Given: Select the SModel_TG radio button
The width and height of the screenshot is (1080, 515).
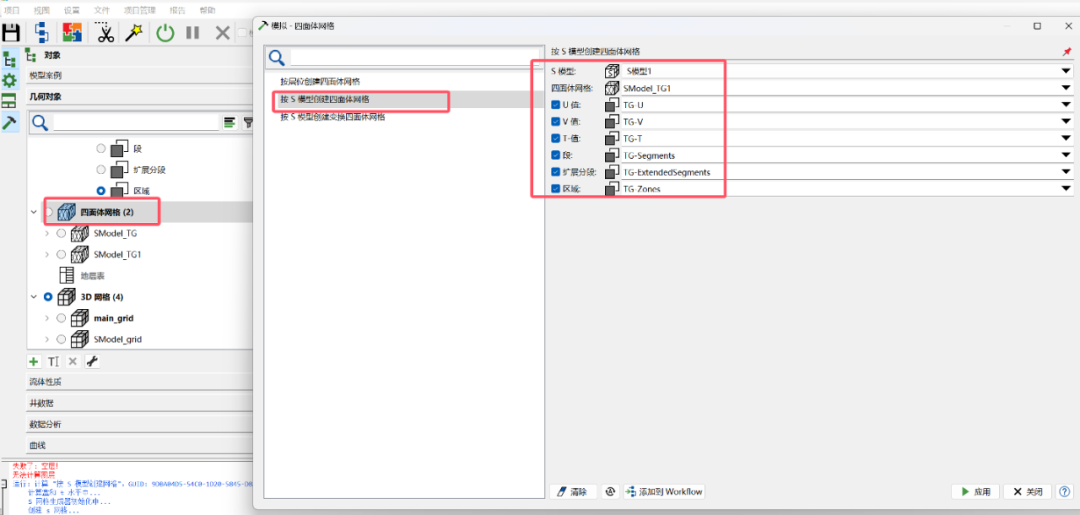Looking at the screenshot, I should tap(61, 233).
